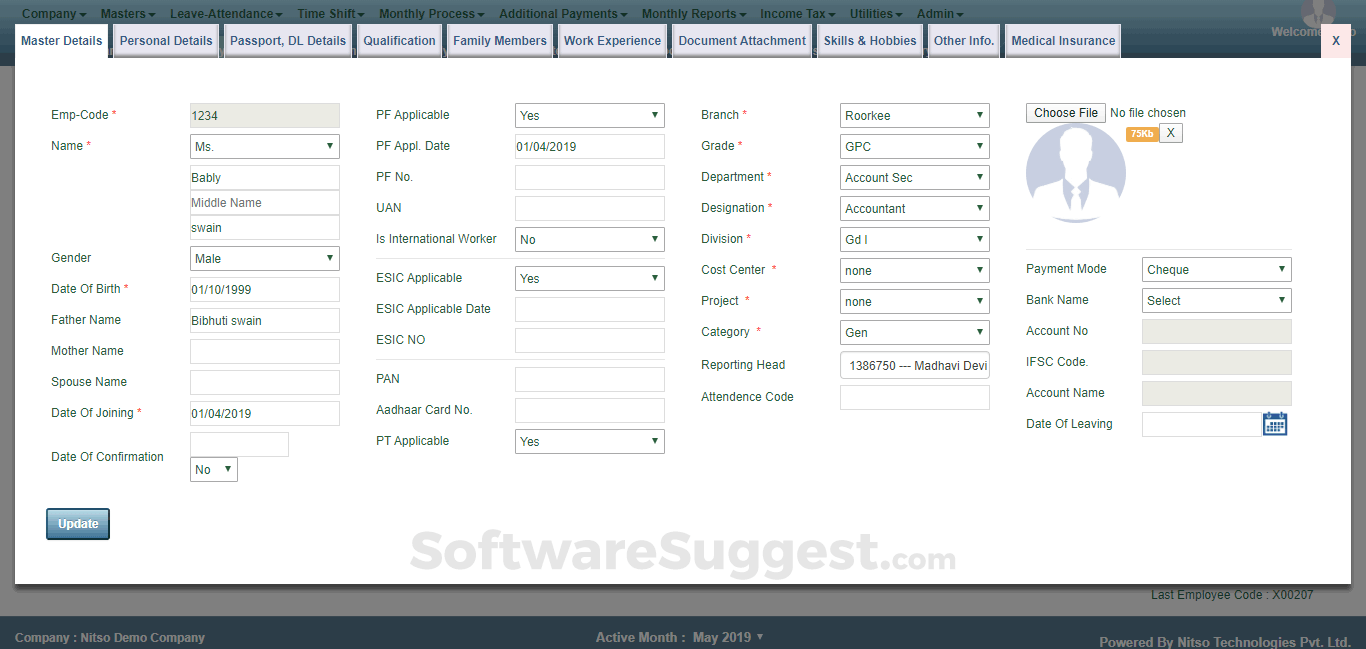
Task: Open the PF Applicable dropdown
Action: tap(590, 115)
